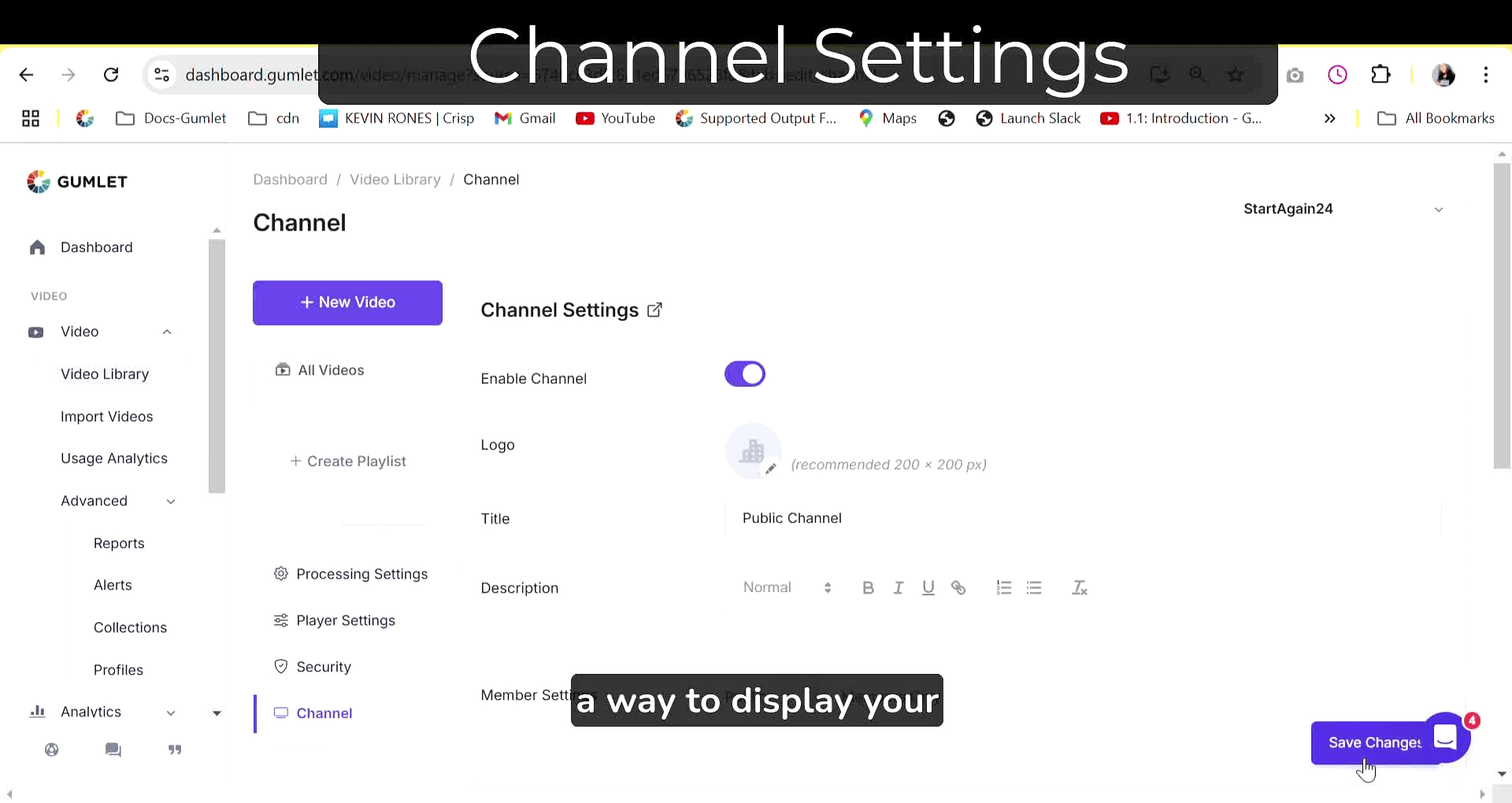The height and width of the screenshot is (803, 1512).
Task: Open the browser extensions puzzle icon
Action: 1380,75
